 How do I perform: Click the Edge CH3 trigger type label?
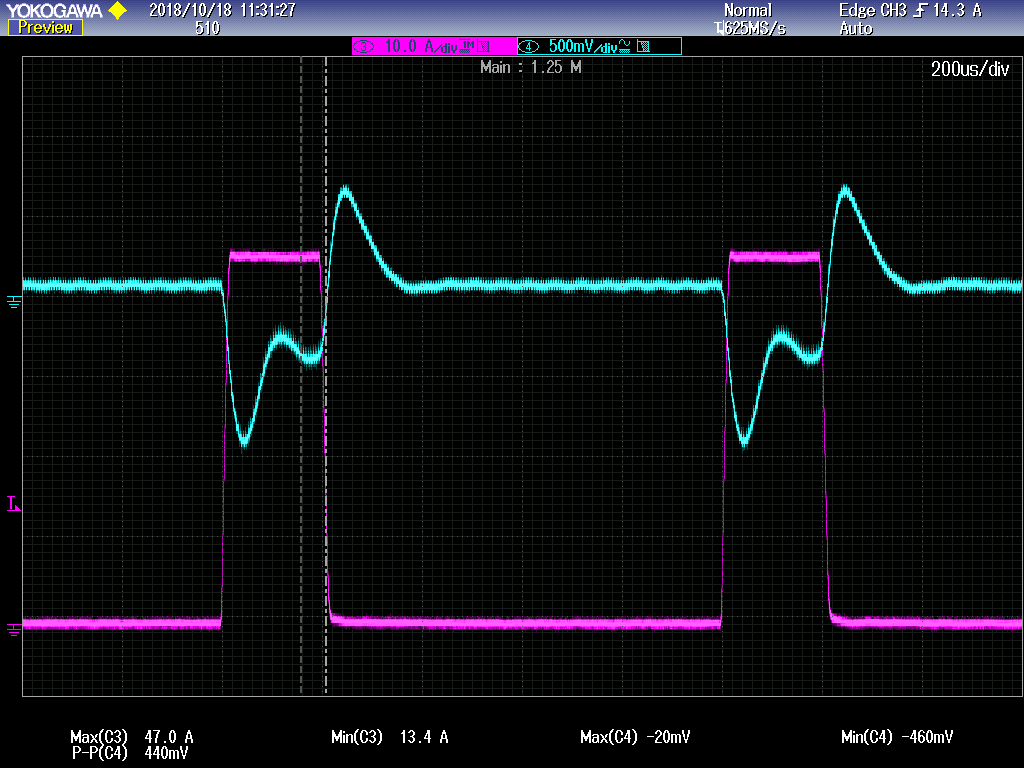[x=872, y=10]
